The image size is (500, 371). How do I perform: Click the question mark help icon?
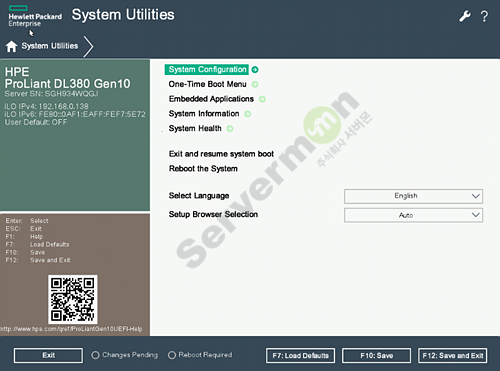[484, 16]
